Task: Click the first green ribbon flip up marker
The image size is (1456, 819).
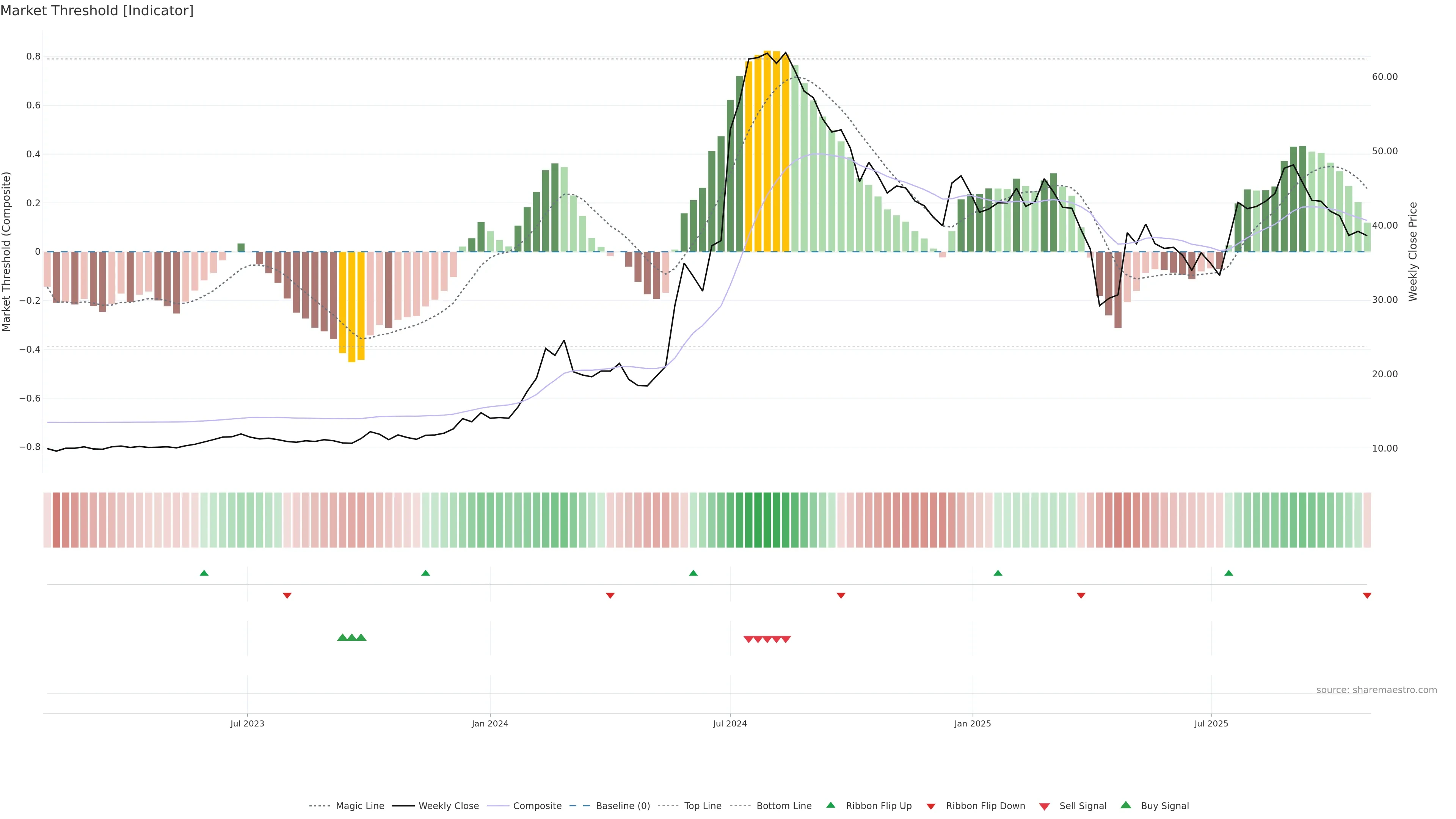Action: [x=204, y=573]
